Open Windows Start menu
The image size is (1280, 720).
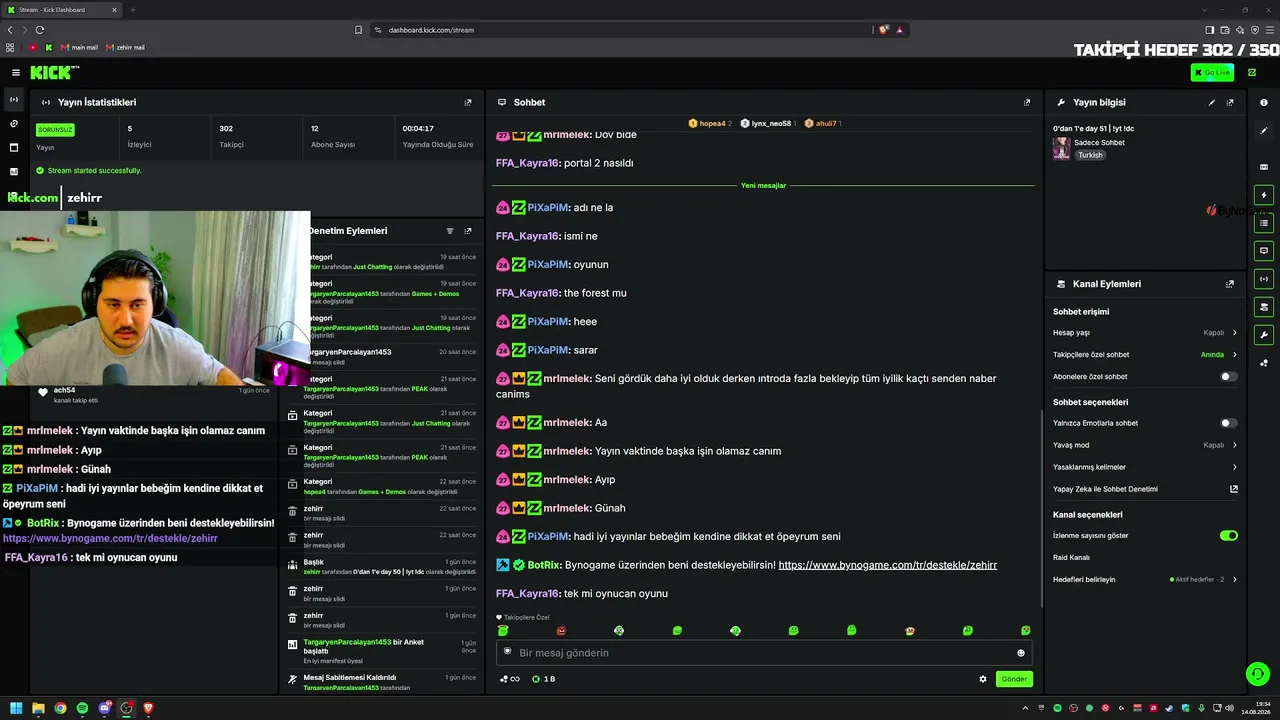[x=16, y=708]
